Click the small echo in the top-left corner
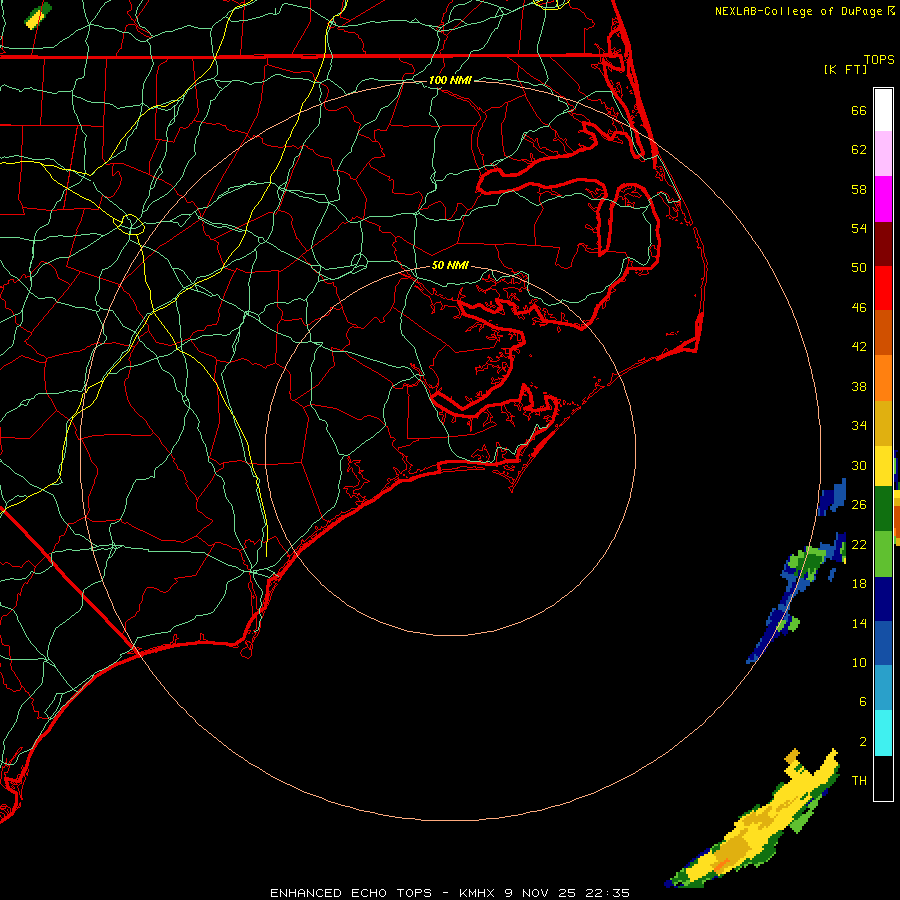 [38, 16]
